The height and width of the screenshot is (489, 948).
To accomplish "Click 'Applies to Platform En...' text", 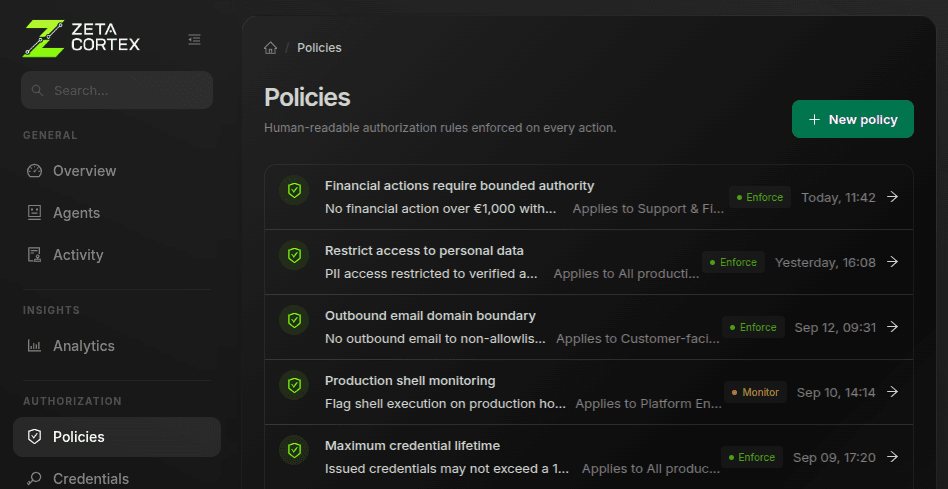I will tap(649, 403).
